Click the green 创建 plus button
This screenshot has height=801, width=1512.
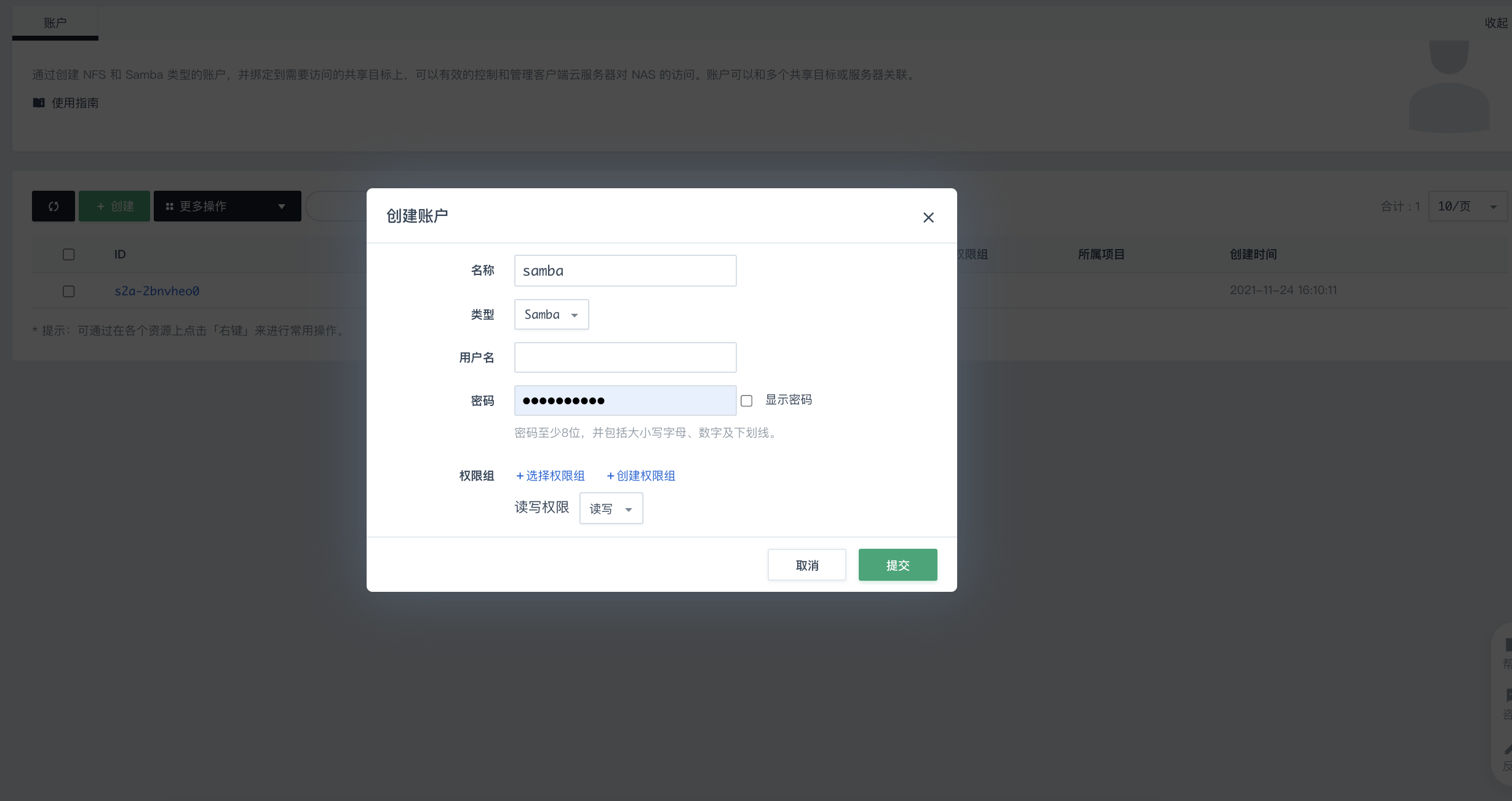point(114,206)
